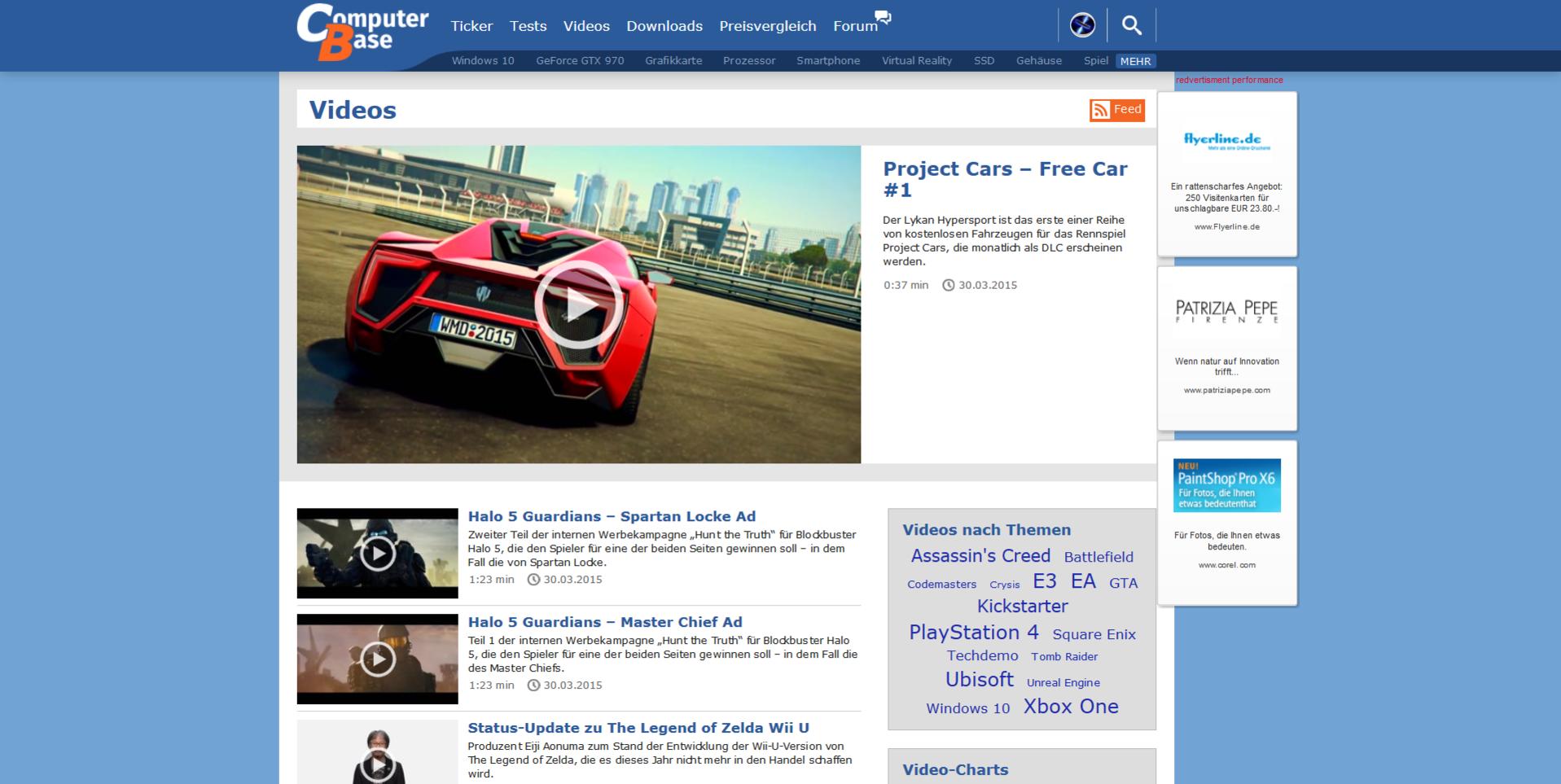Visit the www.patriziapepe.com ad link

click(x=1227, y=391)
